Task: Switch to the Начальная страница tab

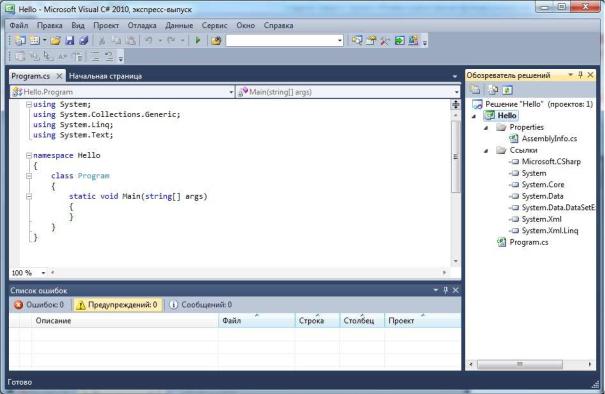Action: click(105, 76)
